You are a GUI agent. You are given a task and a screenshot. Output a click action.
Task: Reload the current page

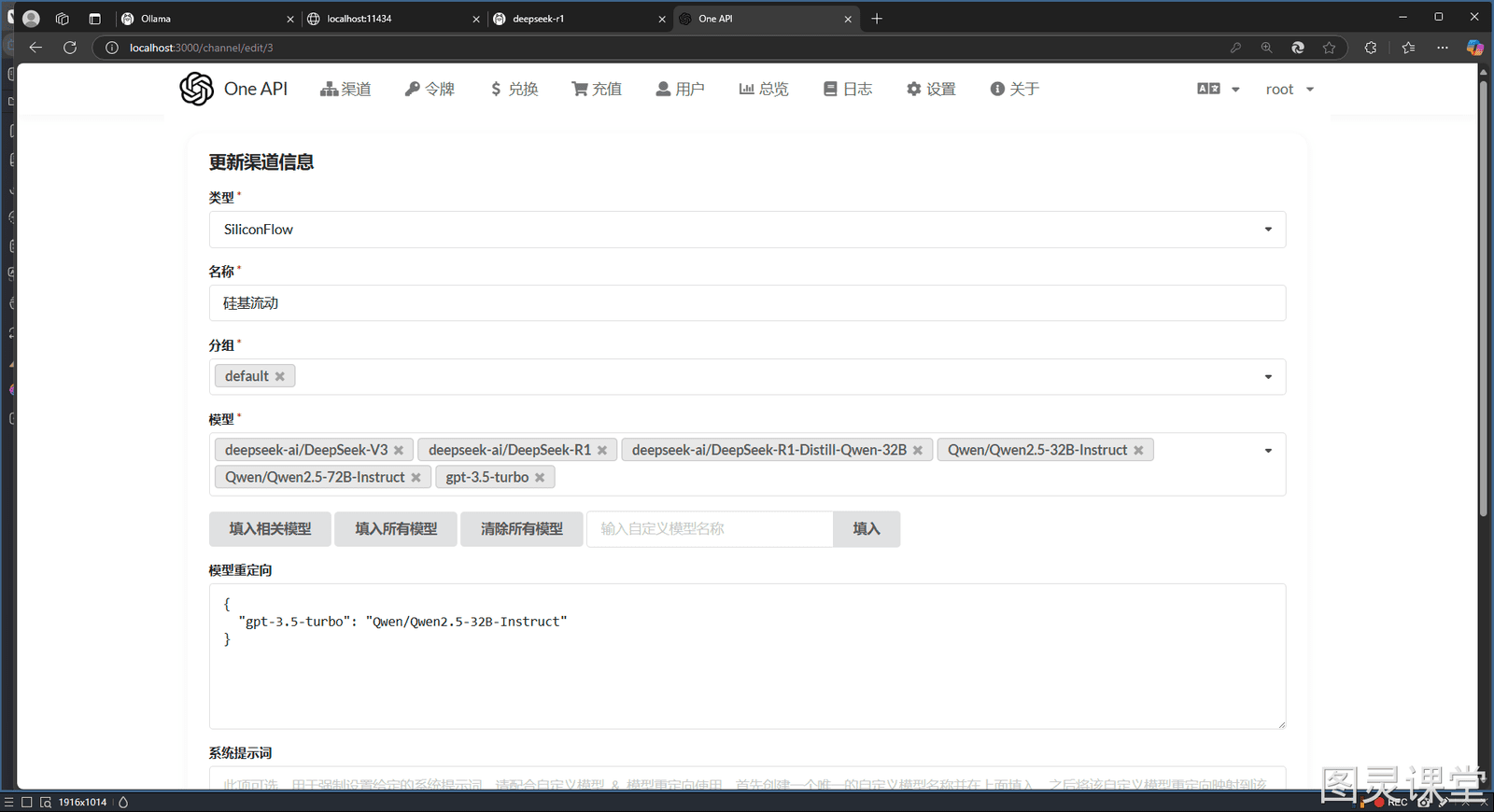[x=70, y=48]
